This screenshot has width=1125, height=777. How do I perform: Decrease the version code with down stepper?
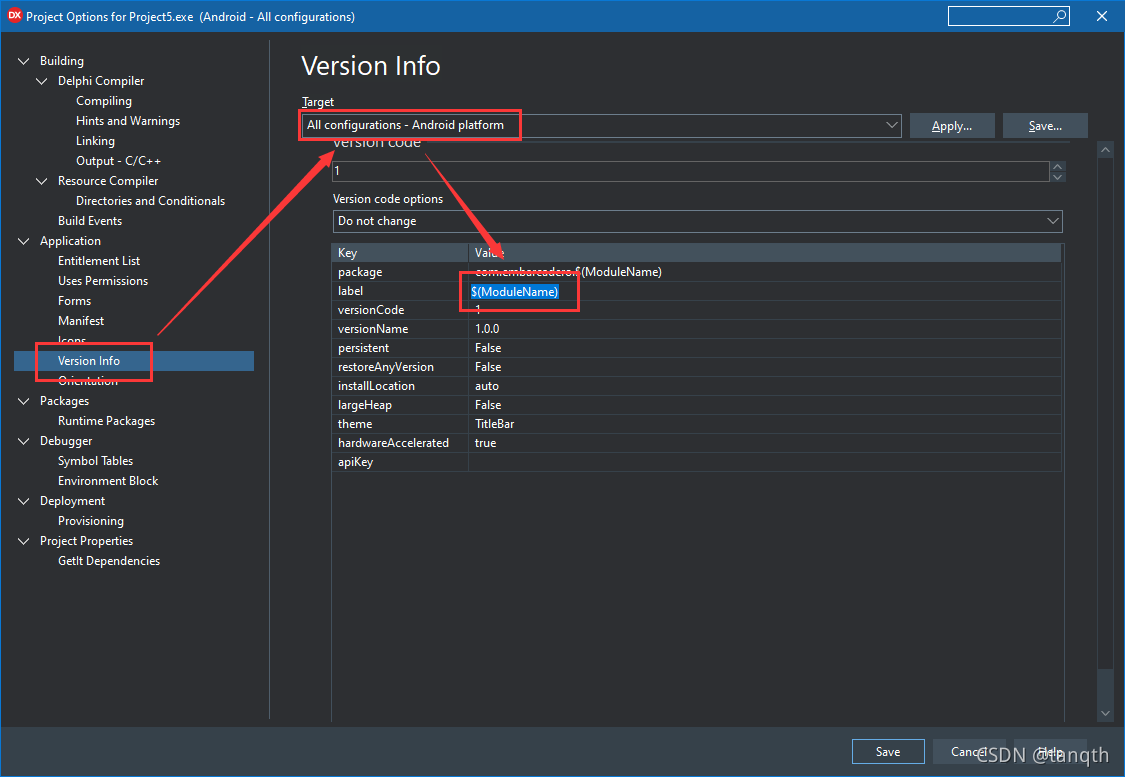click(x=1058, y=176)
